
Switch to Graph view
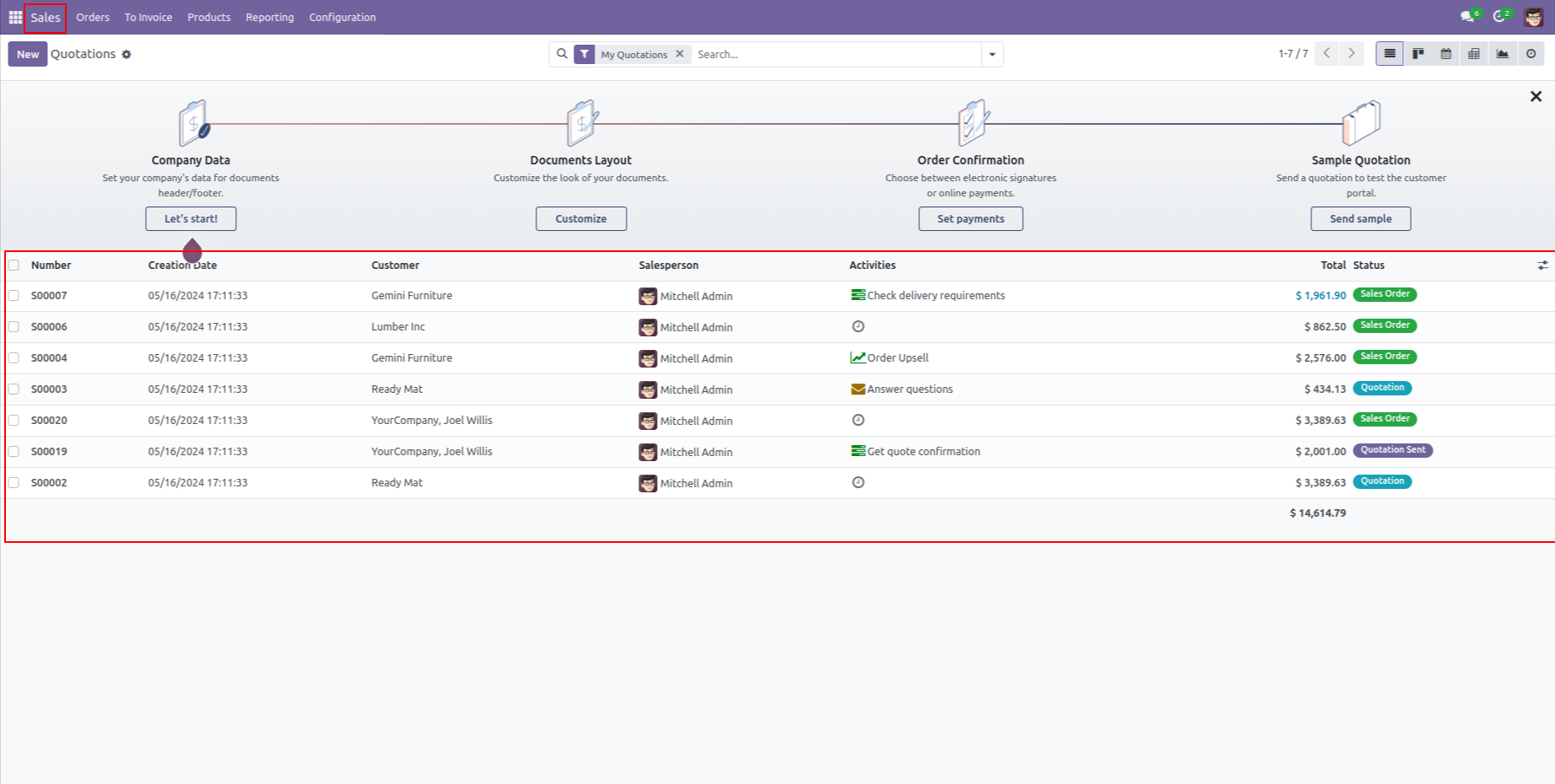(x=1502, y=54)
